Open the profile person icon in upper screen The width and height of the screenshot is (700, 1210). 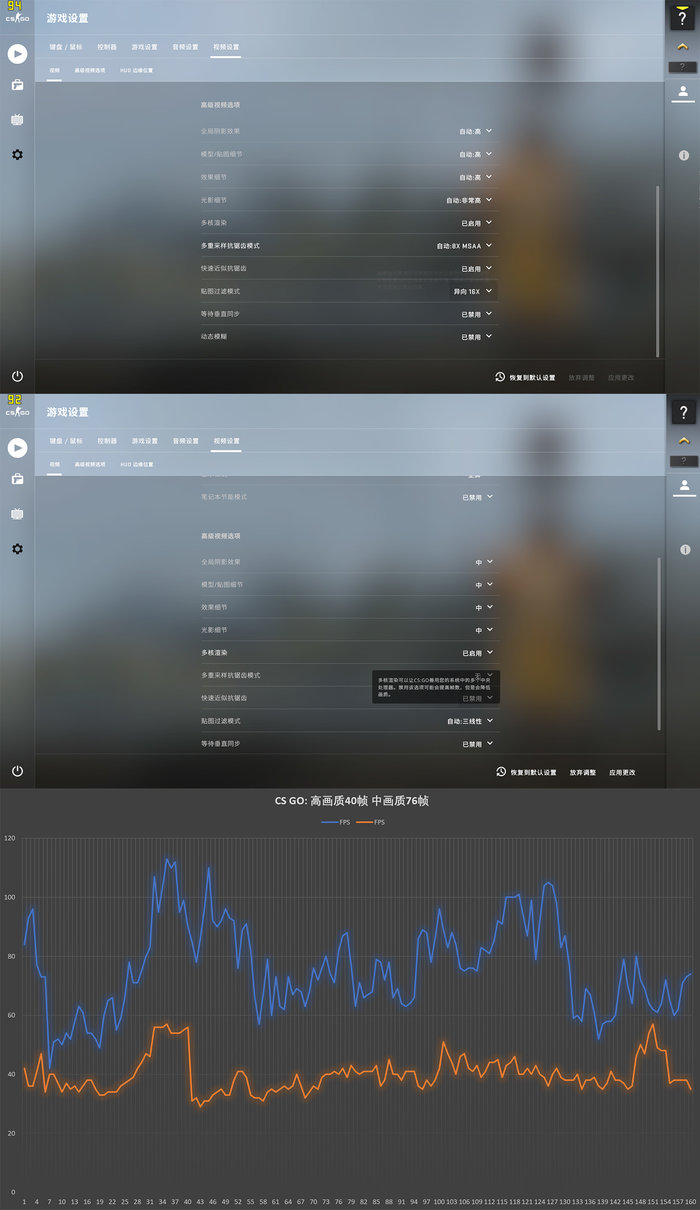click(x=682, y=92)
